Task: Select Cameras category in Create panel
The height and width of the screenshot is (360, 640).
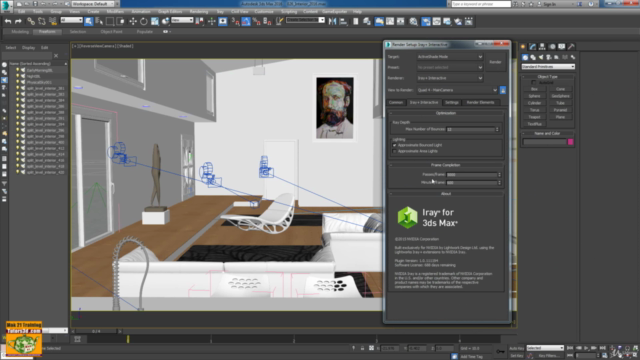Action: [549, 57]
